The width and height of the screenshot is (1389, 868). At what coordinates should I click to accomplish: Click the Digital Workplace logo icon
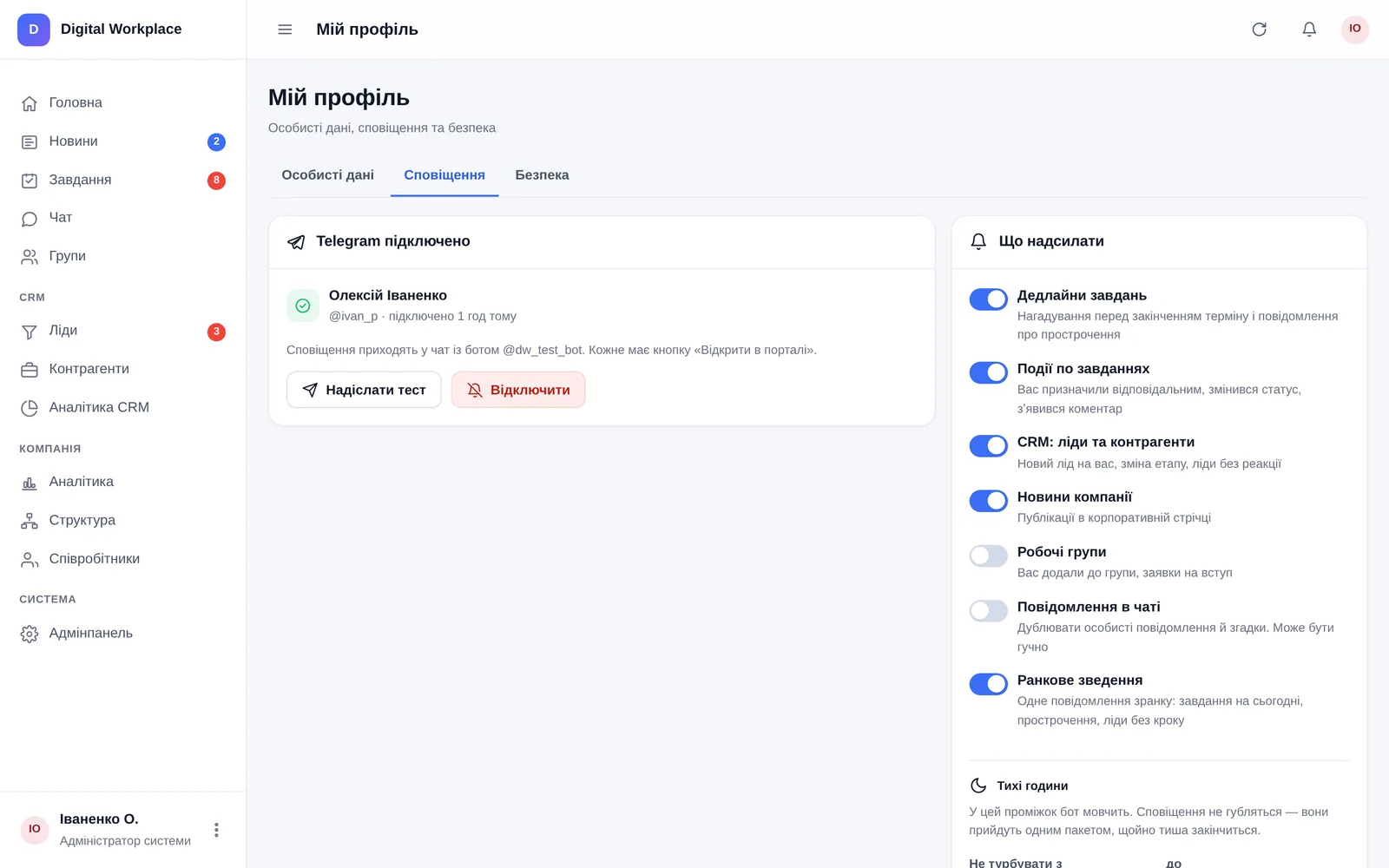click(34, 30)
